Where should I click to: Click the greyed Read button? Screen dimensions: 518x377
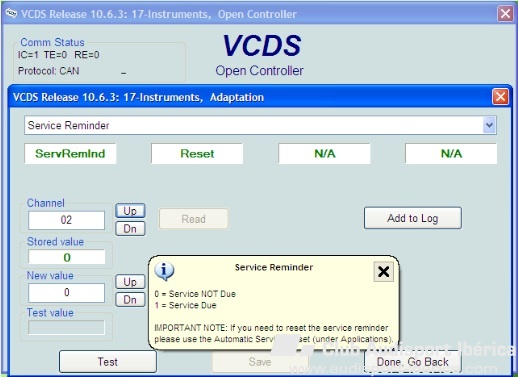[x=194, y=219]
